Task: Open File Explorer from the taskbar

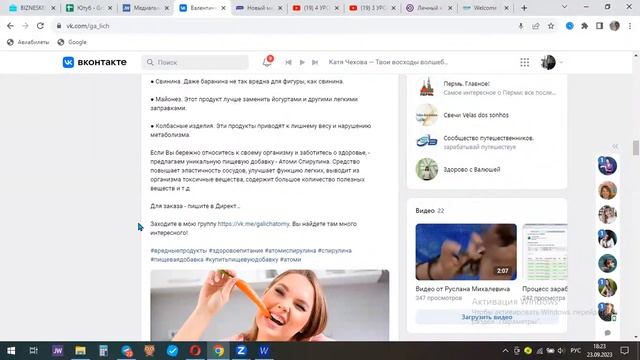Action: [x=80, y=351]
